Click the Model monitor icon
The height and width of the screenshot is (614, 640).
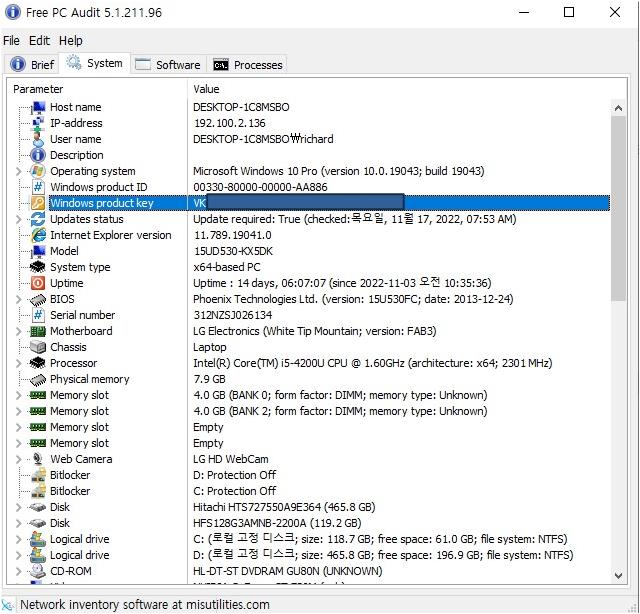pyautogui.click(x=38, y=251)
